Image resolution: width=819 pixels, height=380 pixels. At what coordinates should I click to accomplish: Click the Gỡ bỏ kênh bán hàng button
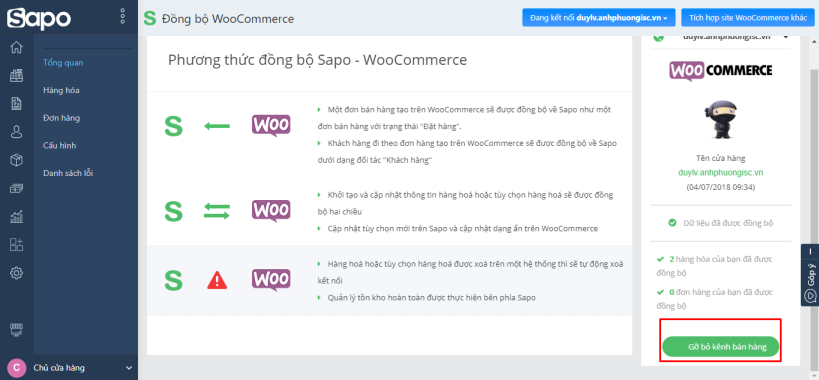(720, 347)
